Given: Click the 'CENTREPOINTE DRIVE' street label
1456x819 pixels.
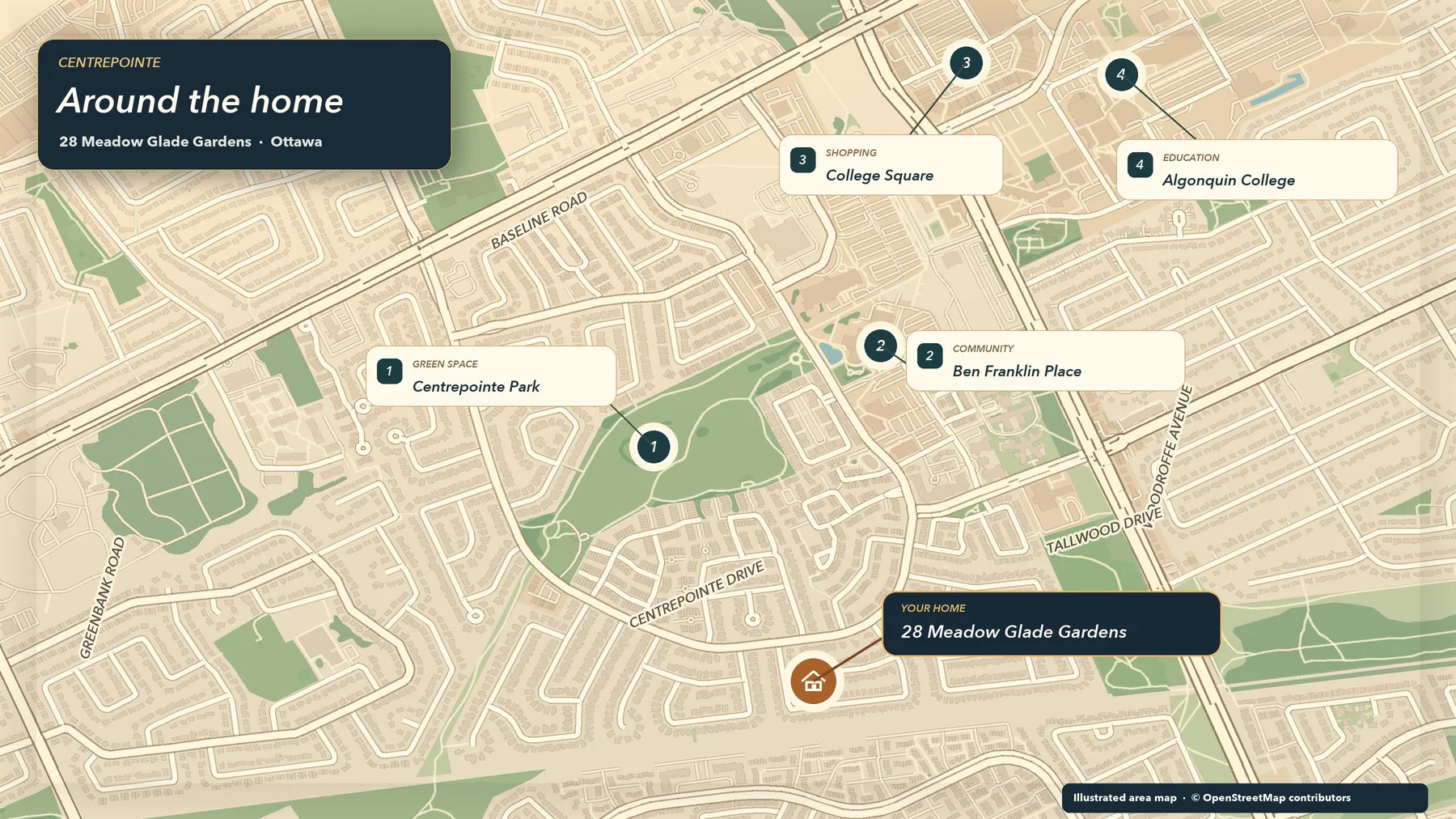Looking at the screenshot, I should [x=696, y=594].
